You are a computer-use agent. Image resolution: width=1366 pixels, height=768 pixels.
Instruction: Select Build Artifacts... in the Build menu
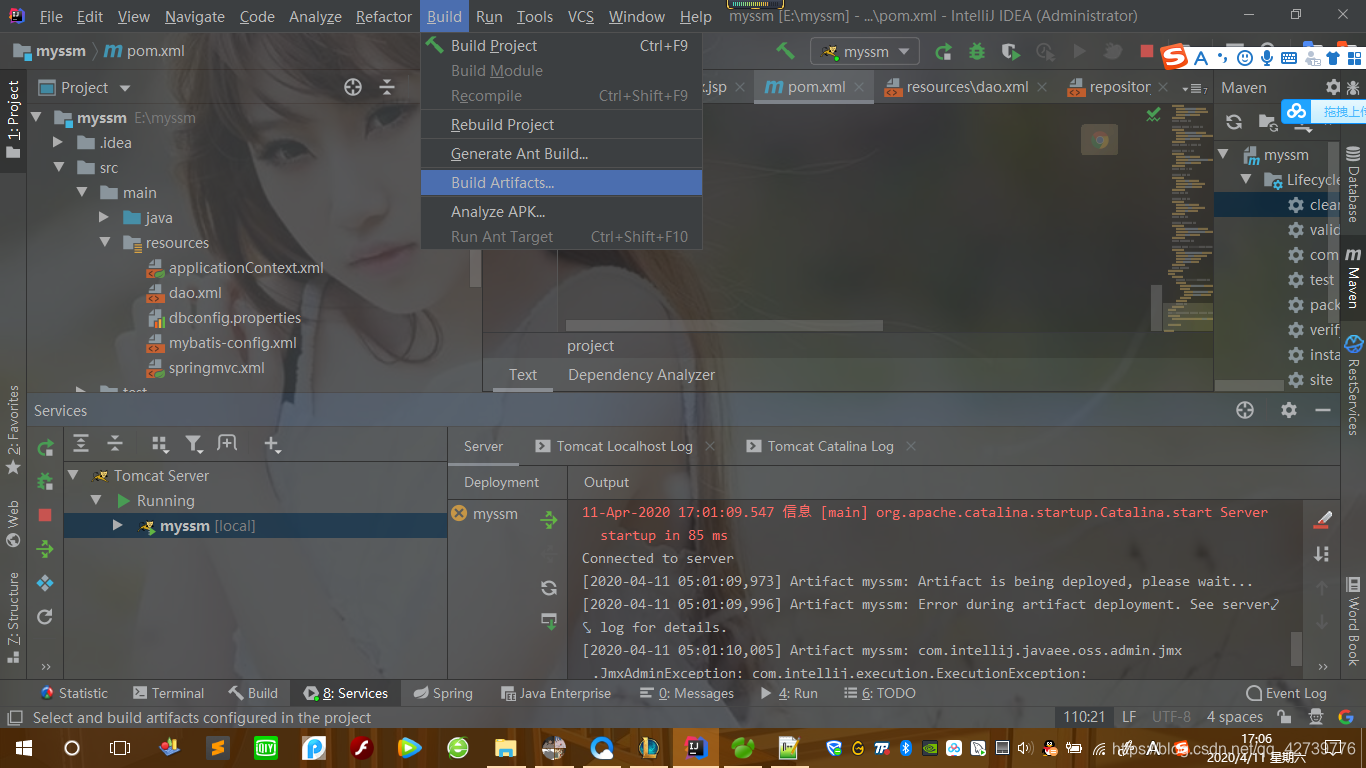tap(562, 183)
